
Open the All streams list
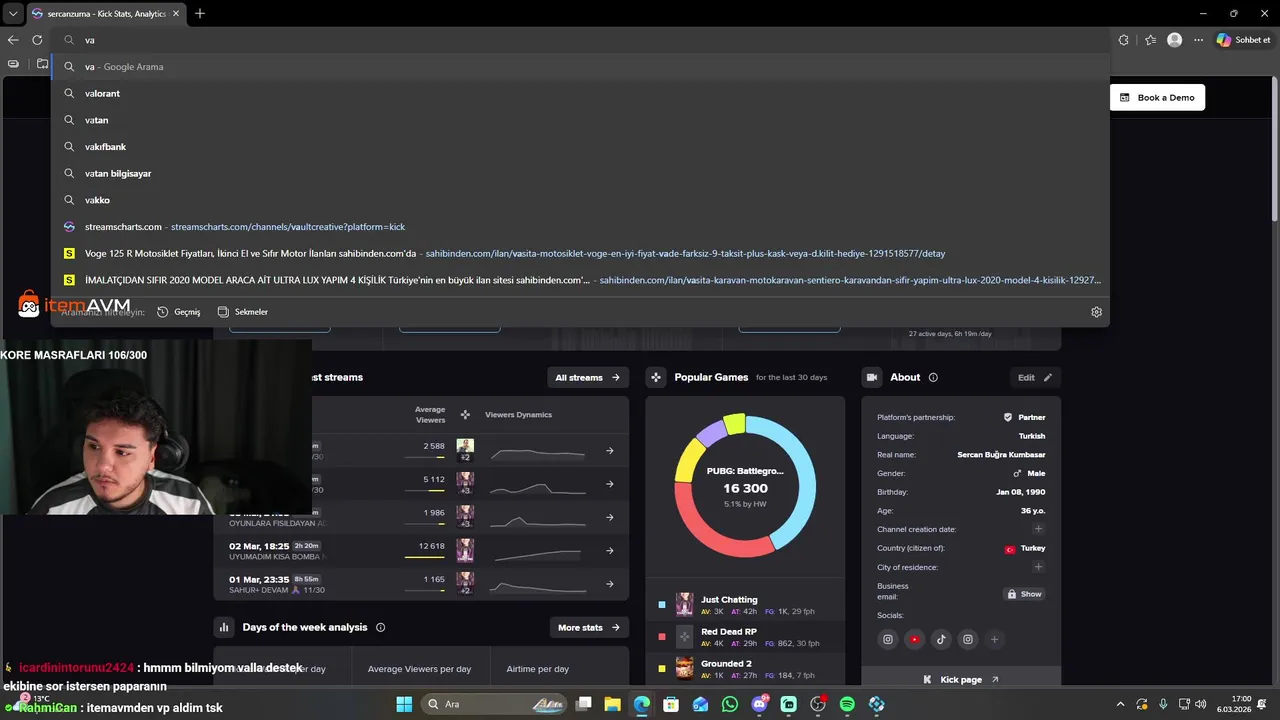tap(587, 377)
